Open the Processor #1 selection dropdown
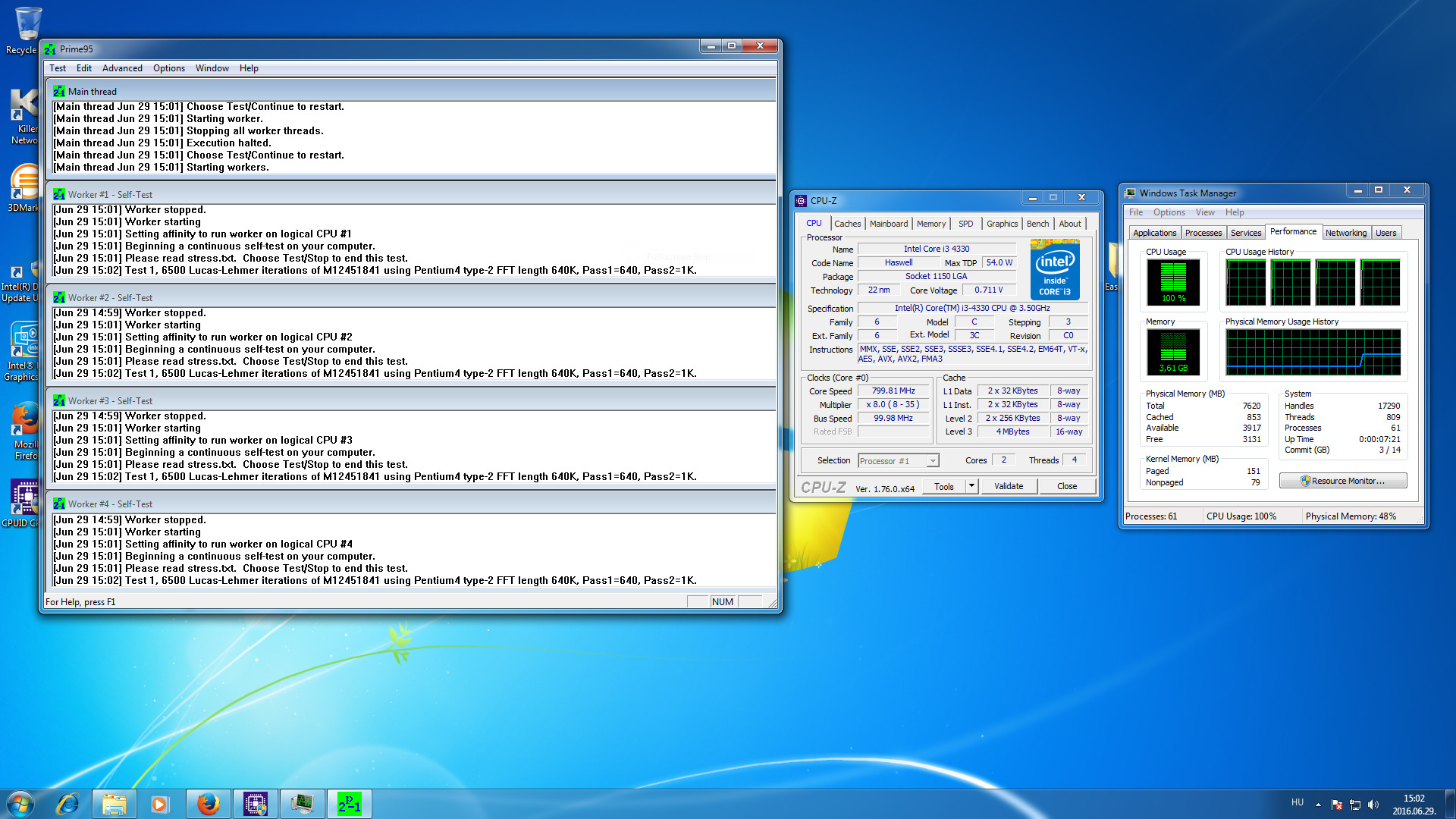This screenshot has width=1456, height=819. (x=899, y=461)
